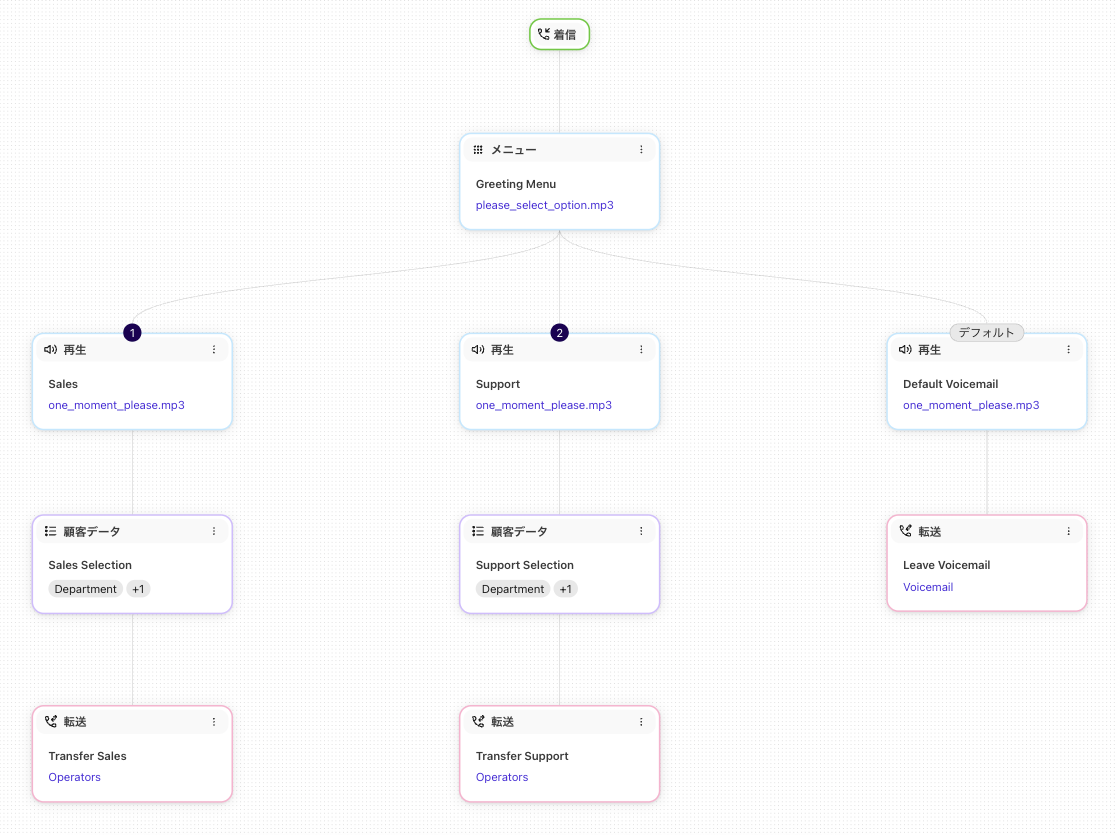Screen dimensions: 1117x835
Task: Expand the +1 tag on Support Selection
Action: tap(565, 589)
